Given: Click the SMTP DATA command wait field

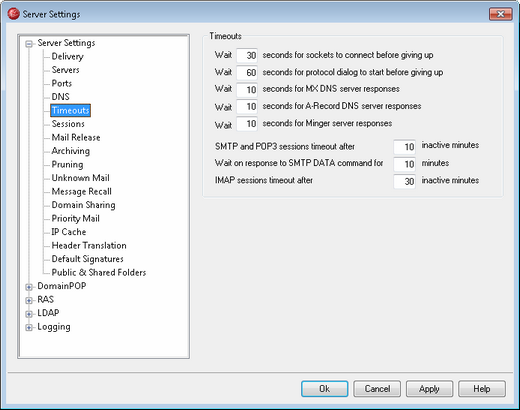Looking at the screenshot, I should coord(404,164).
